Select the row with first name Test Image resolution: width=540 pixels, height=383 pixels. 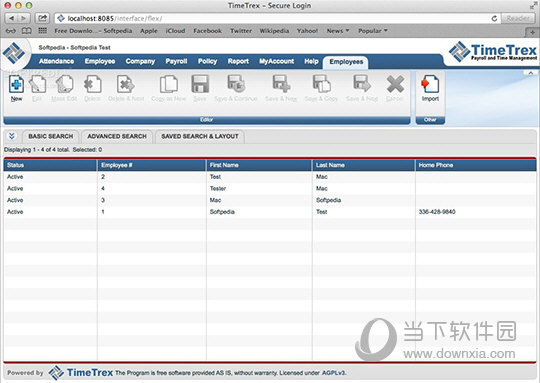(270, 177)
